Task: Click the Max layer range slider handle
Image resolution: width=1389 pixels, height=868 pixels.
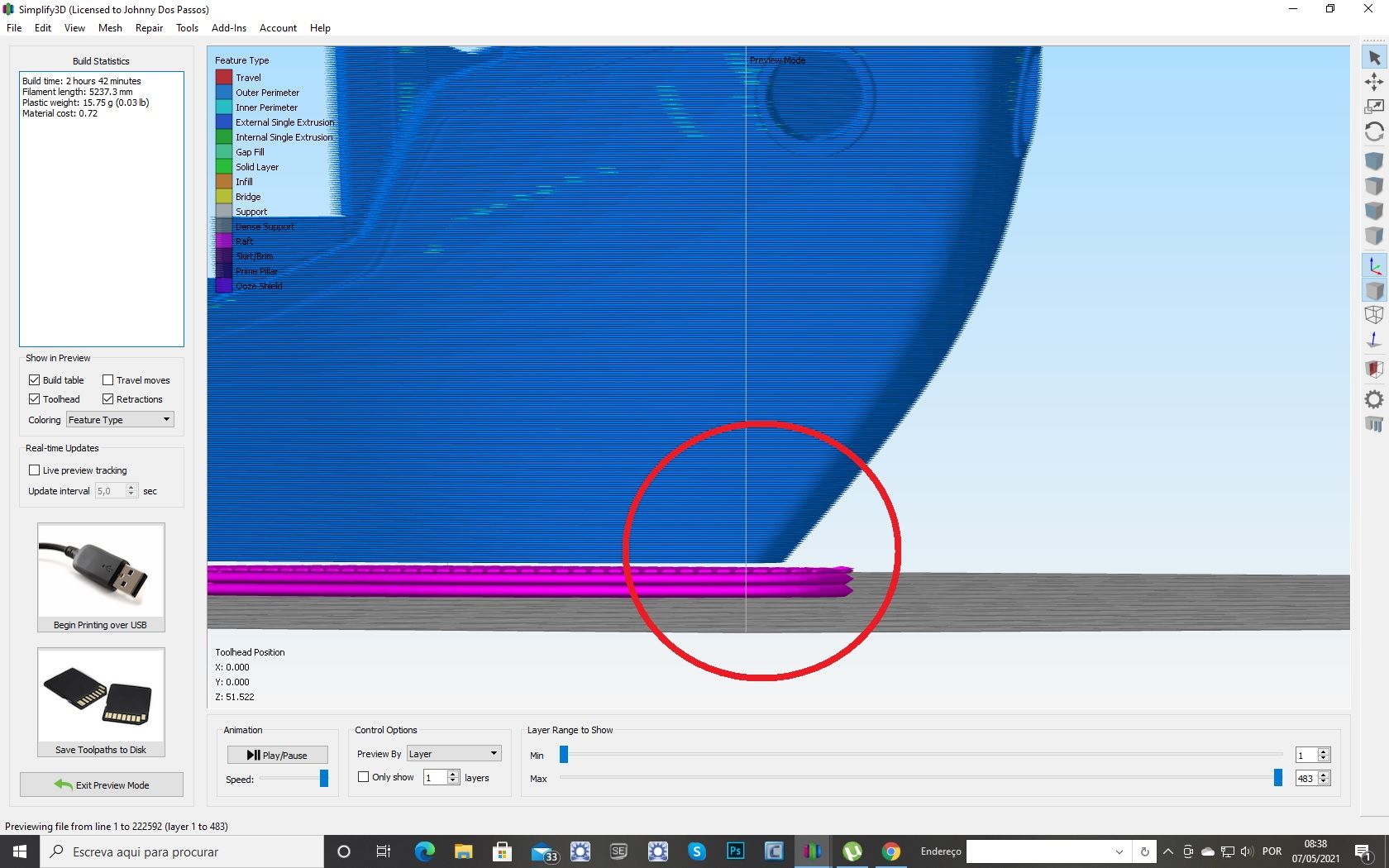Action: pos(1278,778)
